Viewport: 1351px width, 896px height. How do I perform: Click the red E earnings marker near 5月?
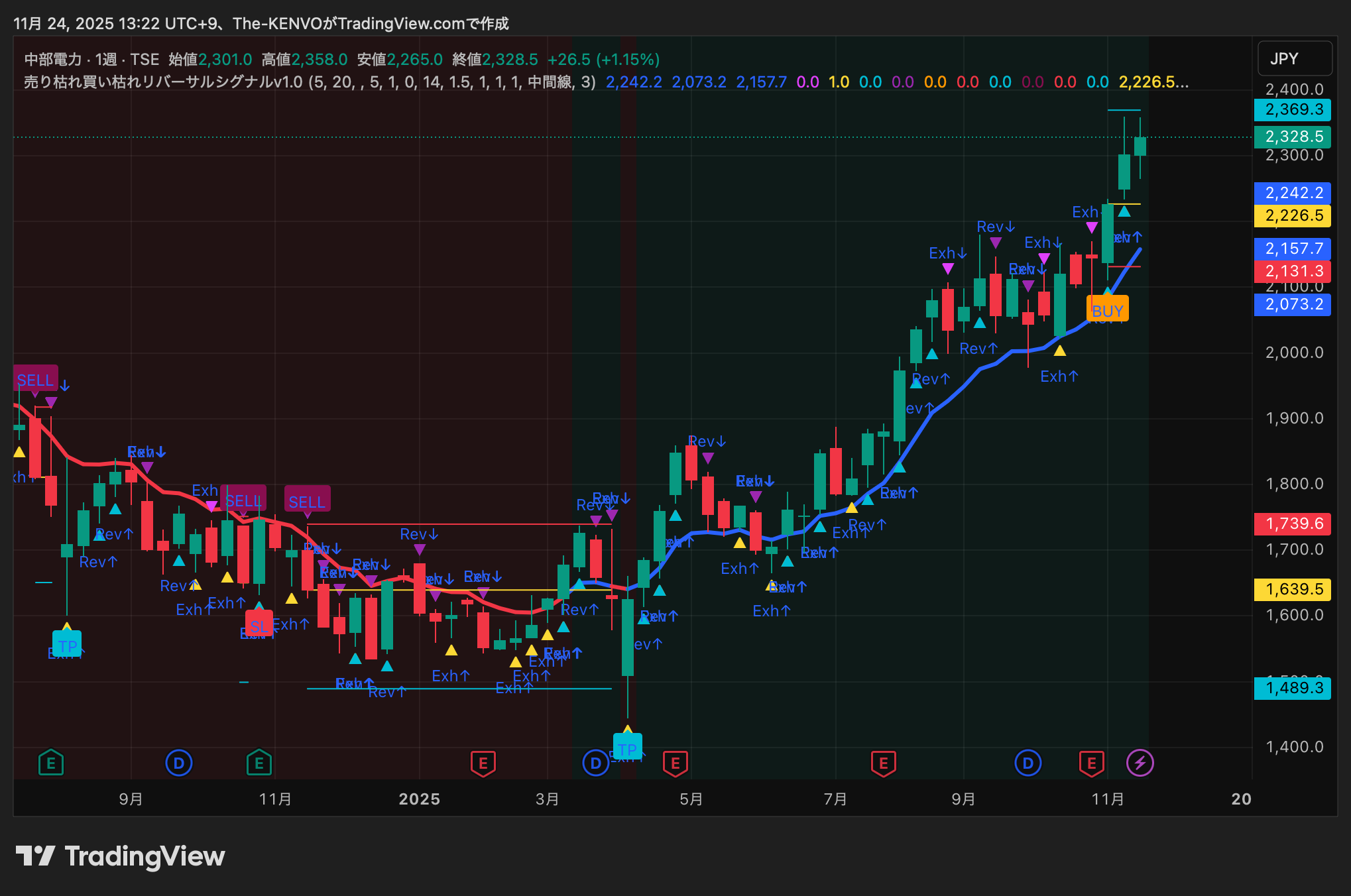675,763
